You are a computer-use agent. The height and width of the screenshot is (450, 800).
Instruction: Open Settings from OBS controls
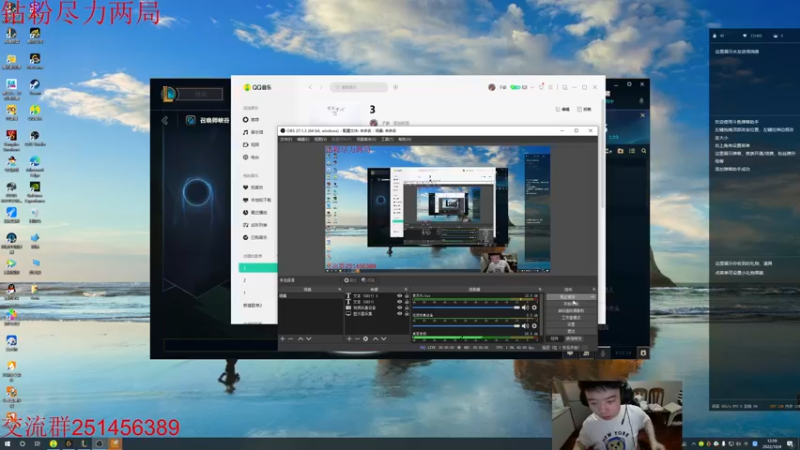click(571, 324)
